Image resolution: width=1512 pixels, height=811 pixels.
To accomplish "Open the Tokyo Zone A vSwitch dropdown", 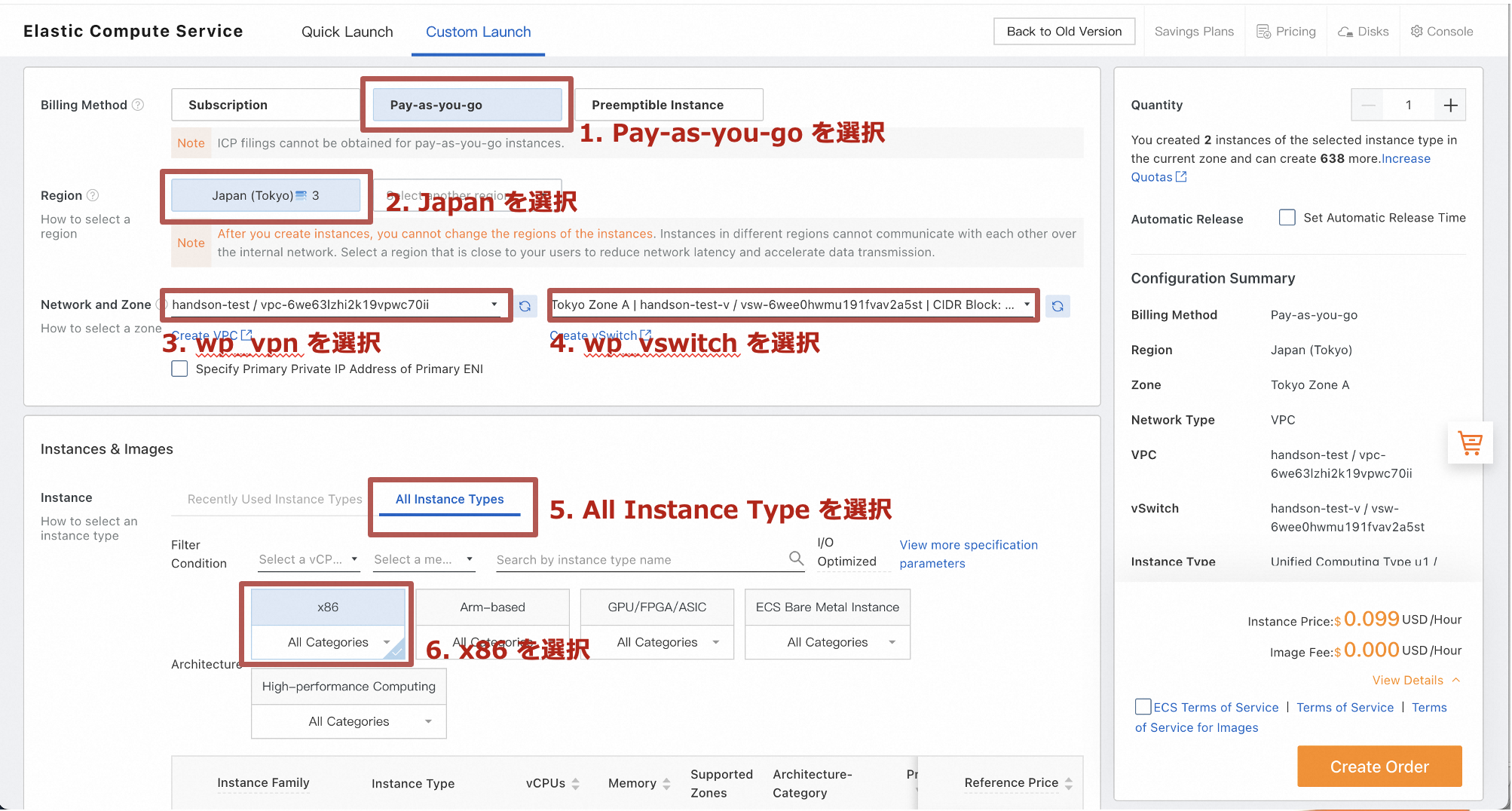I will point(791,305).
